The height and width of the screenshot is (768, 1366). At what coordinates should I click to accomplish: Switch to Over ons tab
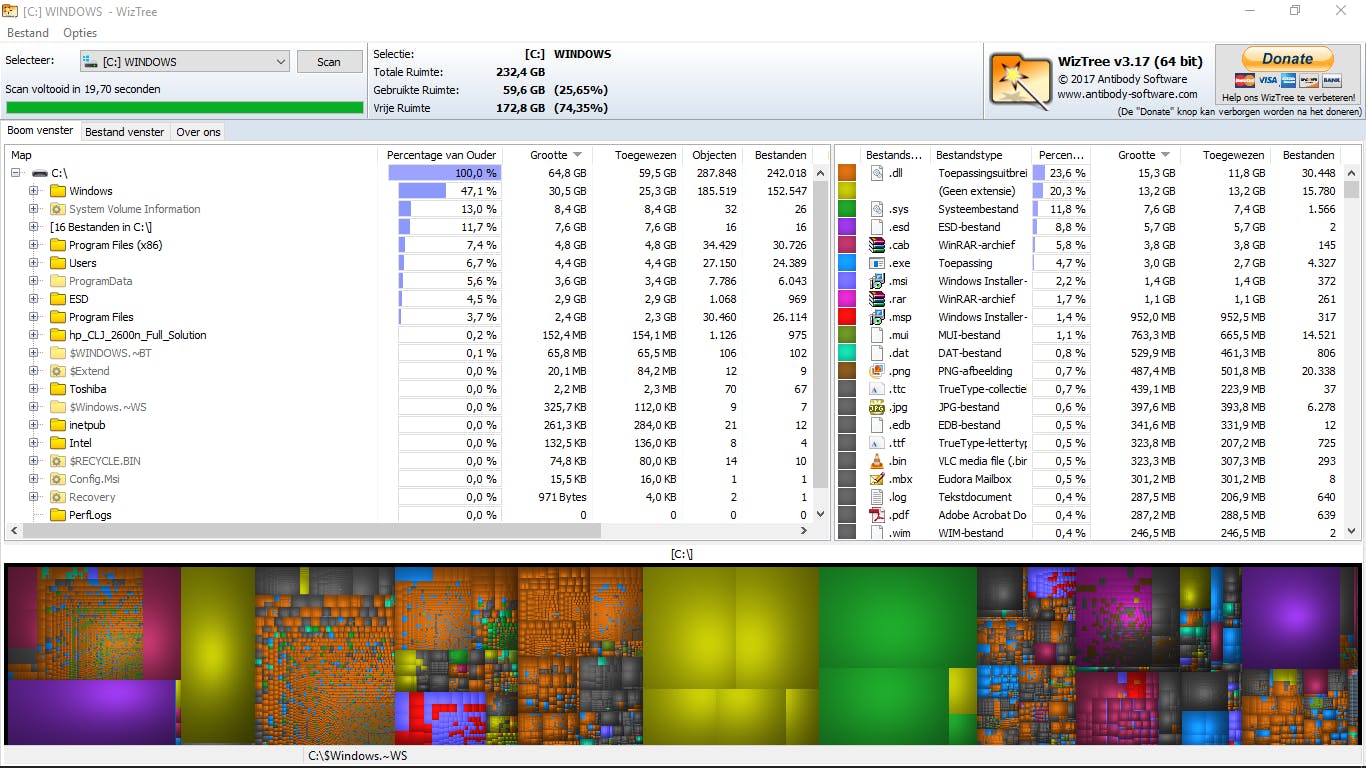[198, 132]
